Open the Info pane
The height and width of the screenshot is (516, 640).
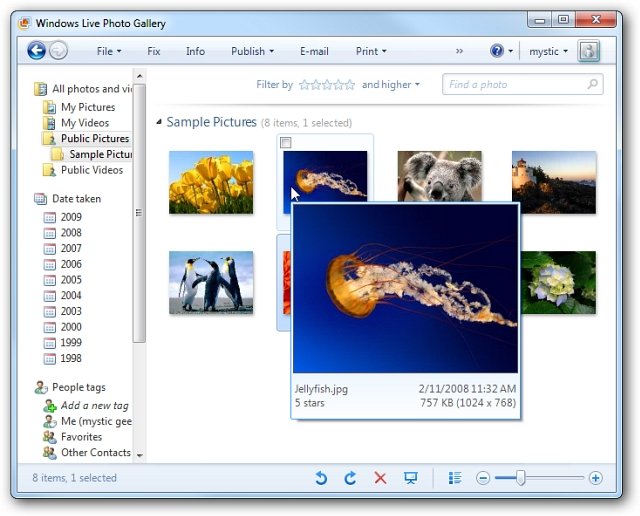click(195, 51)
